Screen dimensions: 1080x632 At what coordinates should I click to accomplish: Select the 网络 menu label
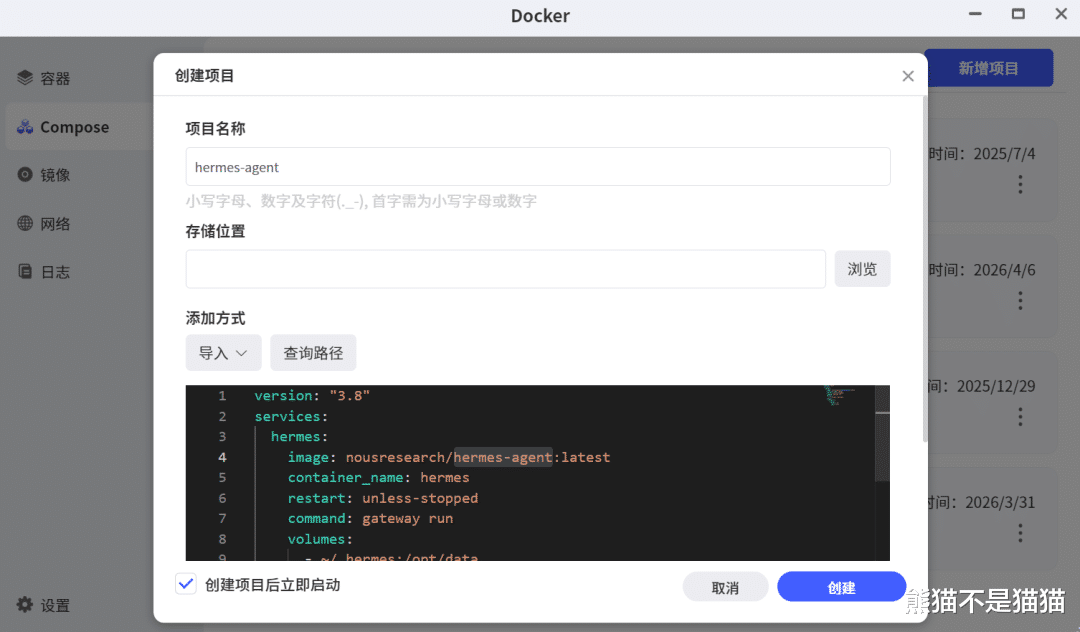point(55,224)
